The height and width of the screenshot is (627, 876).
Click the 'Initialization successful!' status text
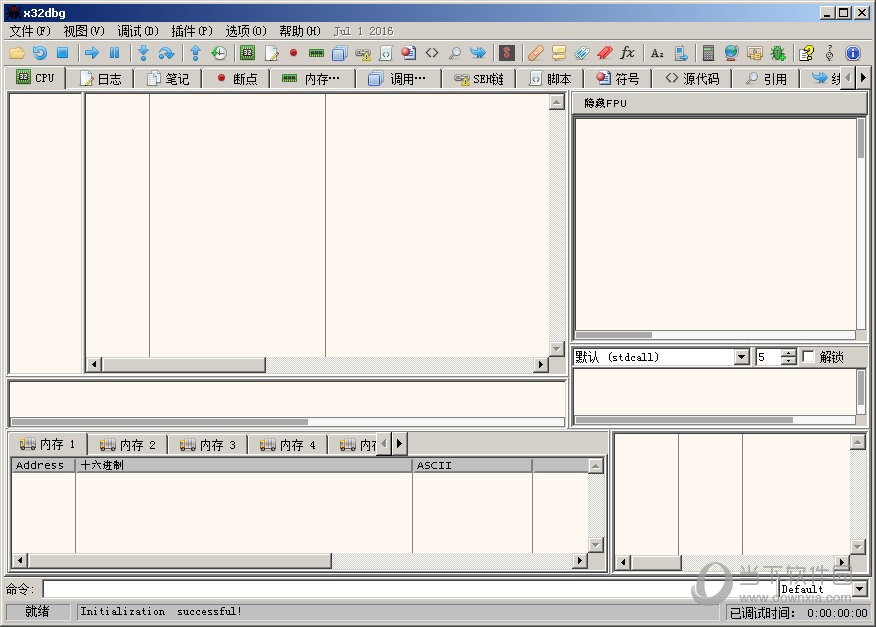[161, 611]
